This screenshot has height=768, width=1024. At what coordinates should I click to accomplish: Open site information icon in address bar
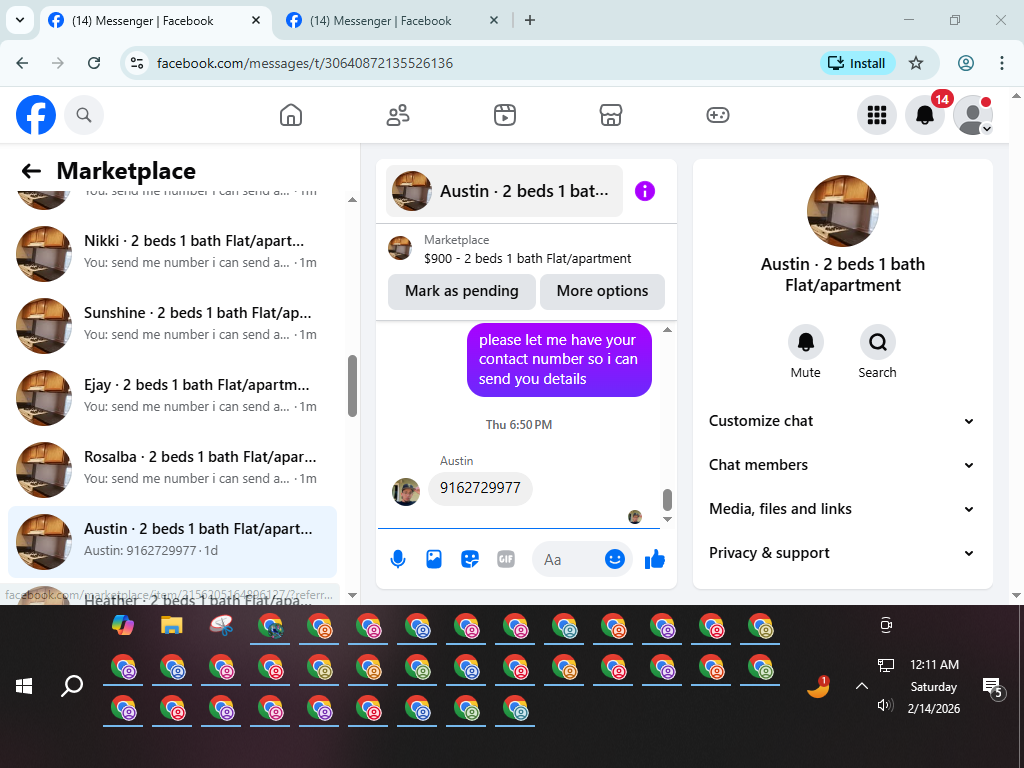pyautogui.click(x=136, y=63)
